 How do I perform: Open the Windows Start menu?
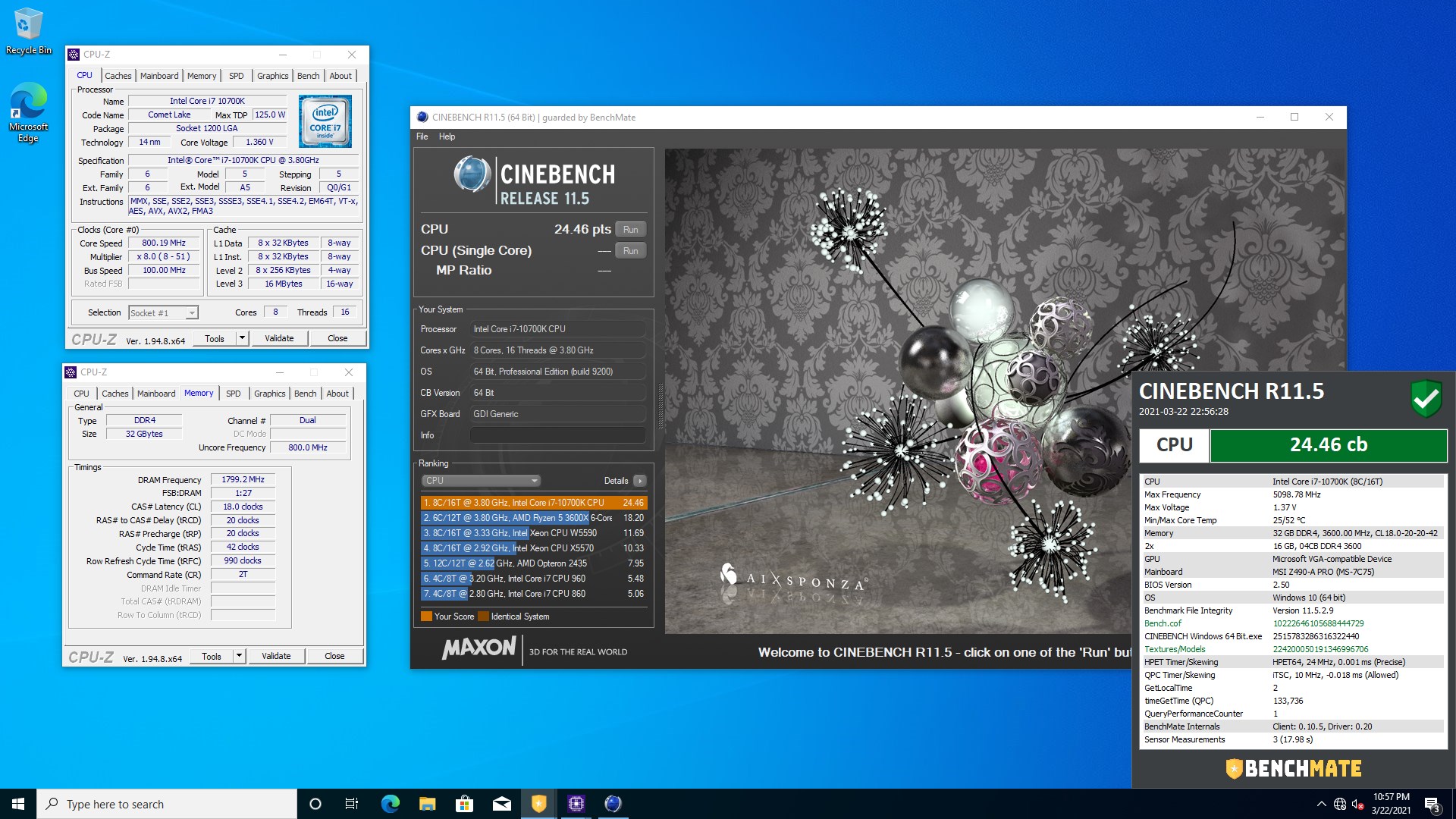click(x=18, y=804)
